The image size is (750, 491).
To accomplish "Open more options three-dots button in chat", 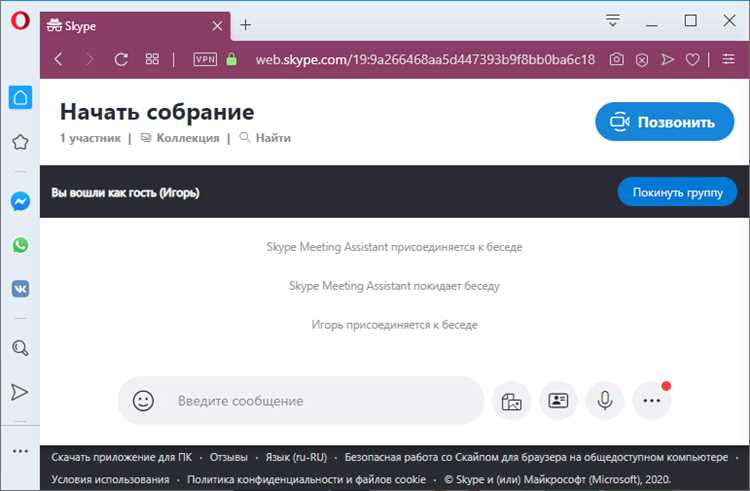I will [651, 401].
